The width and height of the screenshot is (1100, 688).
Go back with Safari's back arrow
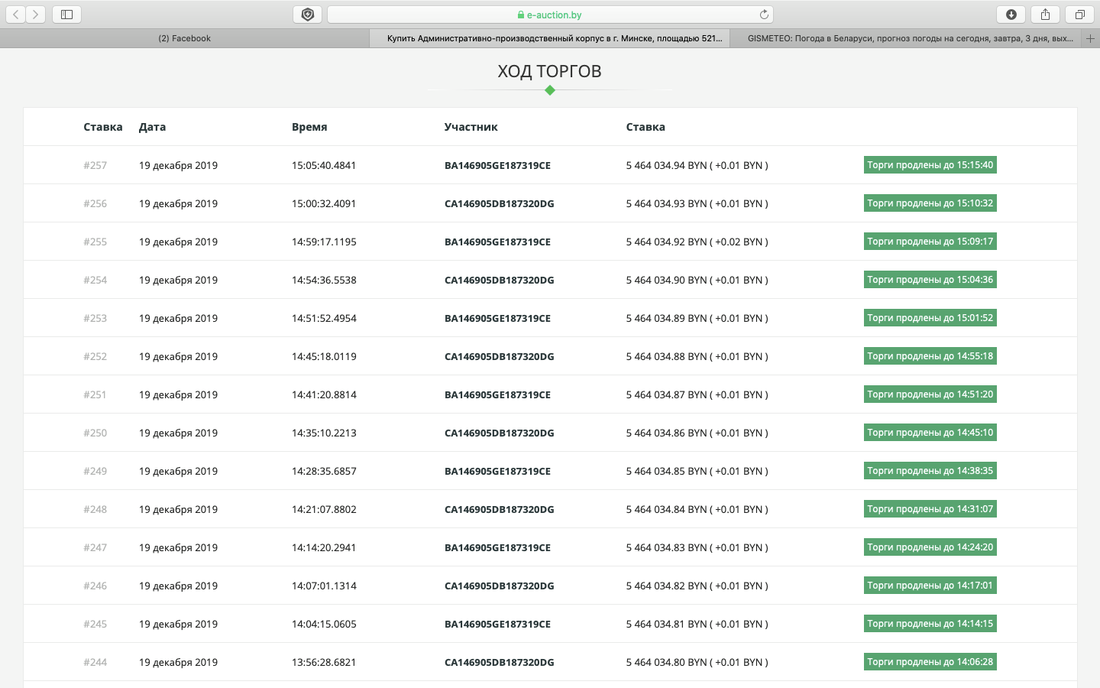15,14
